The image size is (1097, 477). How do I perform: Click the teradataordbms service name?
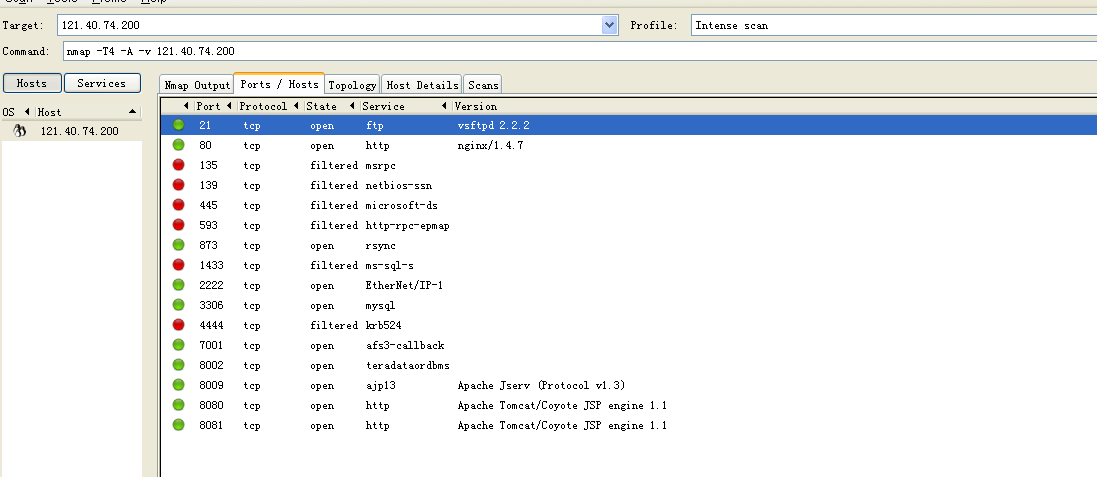tap(408, 366)
